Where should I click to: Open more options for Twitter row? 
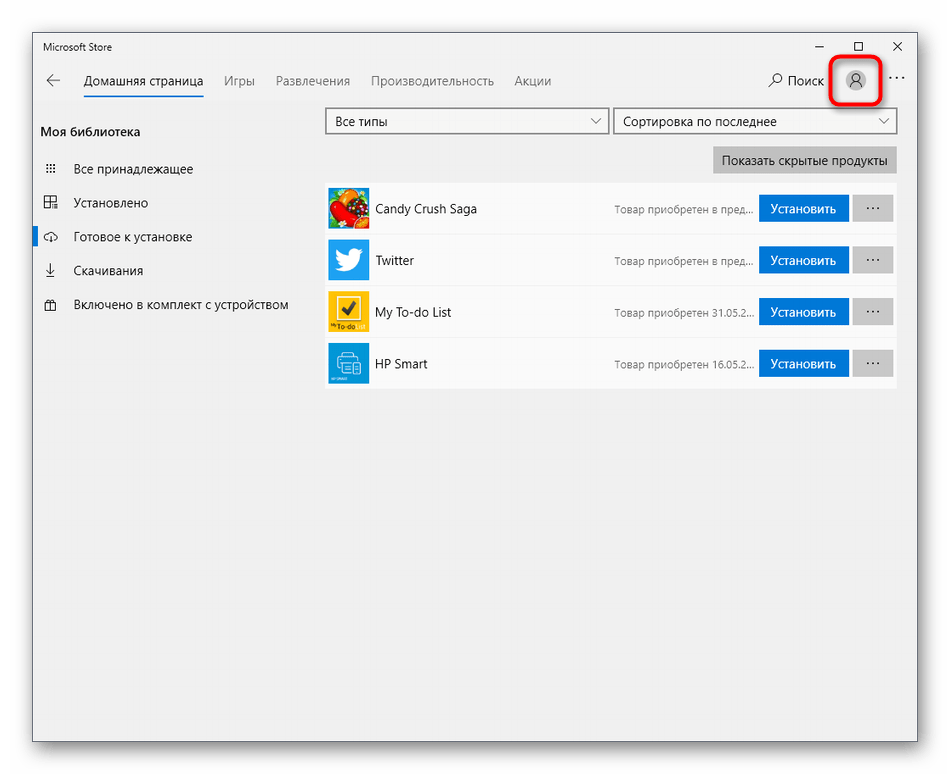point(872,261)
